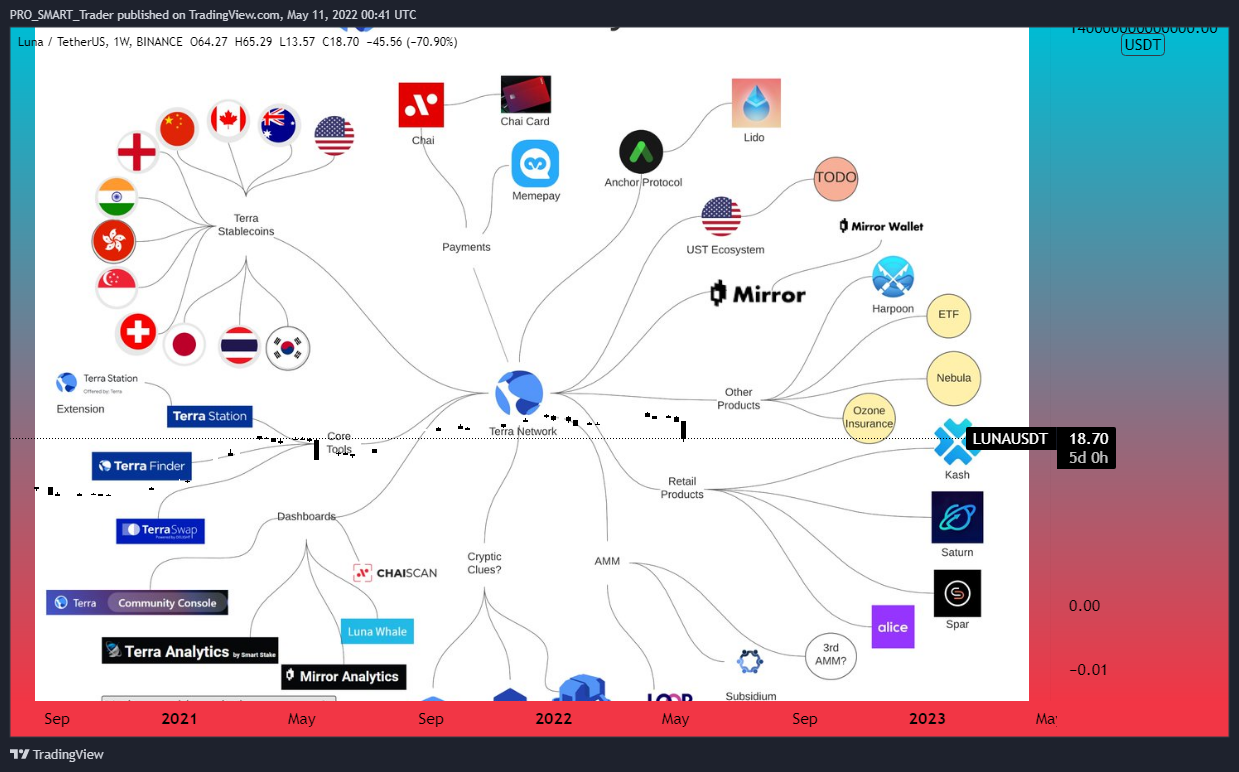Click the TradingView logo at bottom left
Viewport: 1239px width, 772px height.
(x=57, y=754)
